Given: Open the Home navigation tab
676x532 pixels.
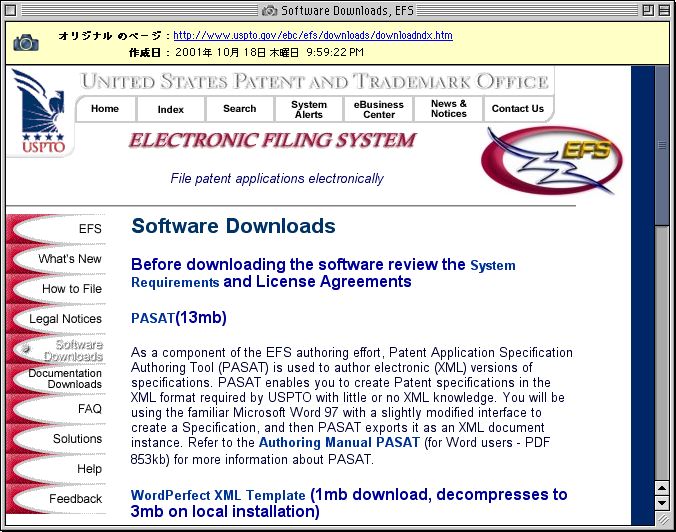Looking at the screenshot, I should [x=105, y=109].
